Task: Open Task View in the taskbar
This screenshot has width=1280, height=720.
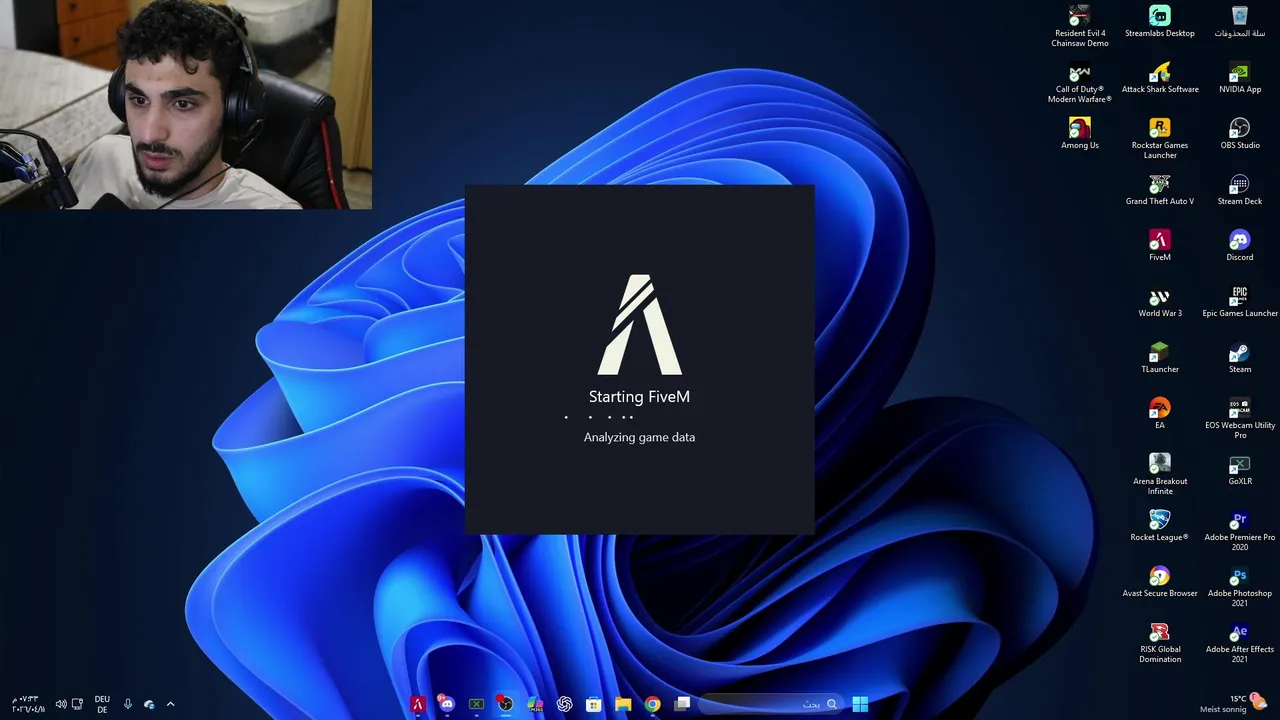Action: tap(682, 704)
